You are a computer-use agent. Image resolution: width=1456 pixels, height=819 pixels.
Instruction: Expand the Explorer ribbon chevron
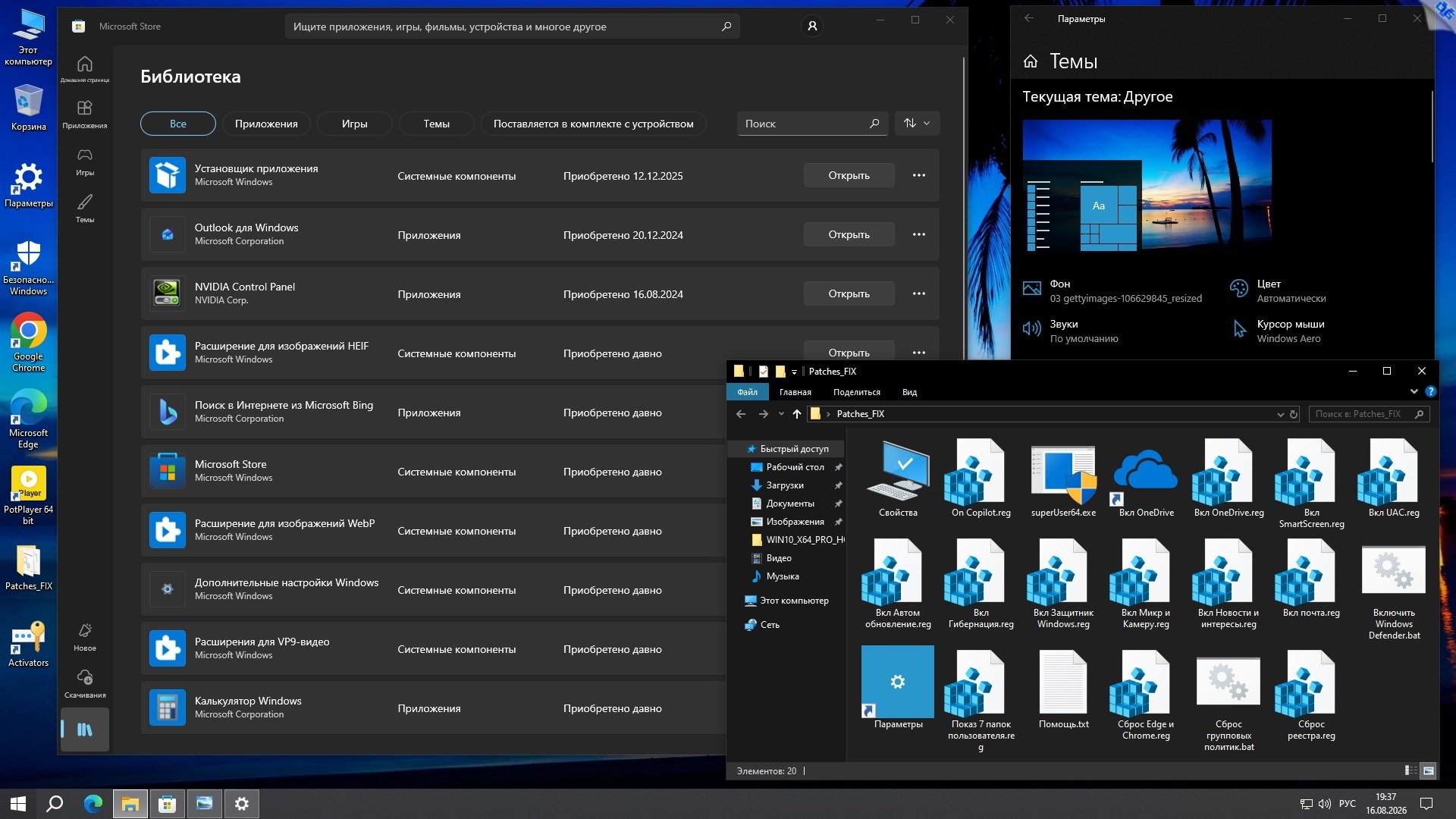pos(1414,392)
